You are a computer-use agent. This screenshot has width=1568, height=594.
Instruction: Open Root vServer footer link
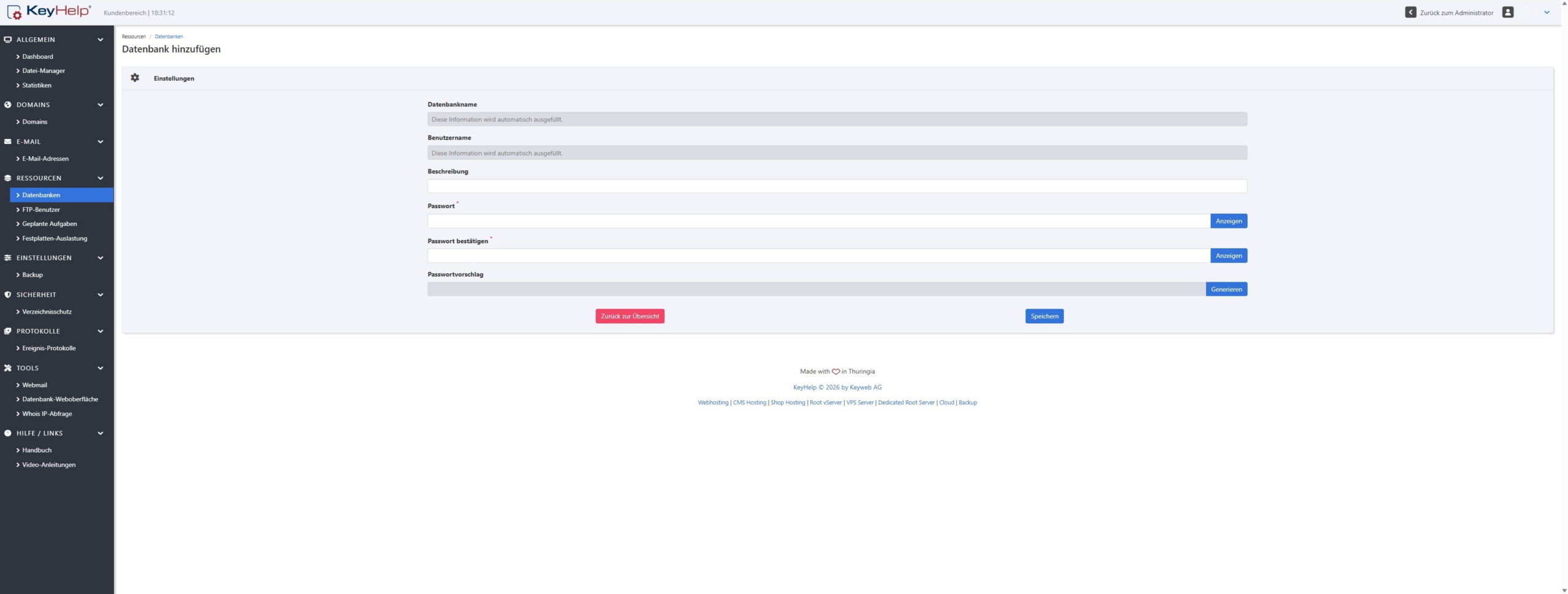pyautogui.click(x=826, y=402)
